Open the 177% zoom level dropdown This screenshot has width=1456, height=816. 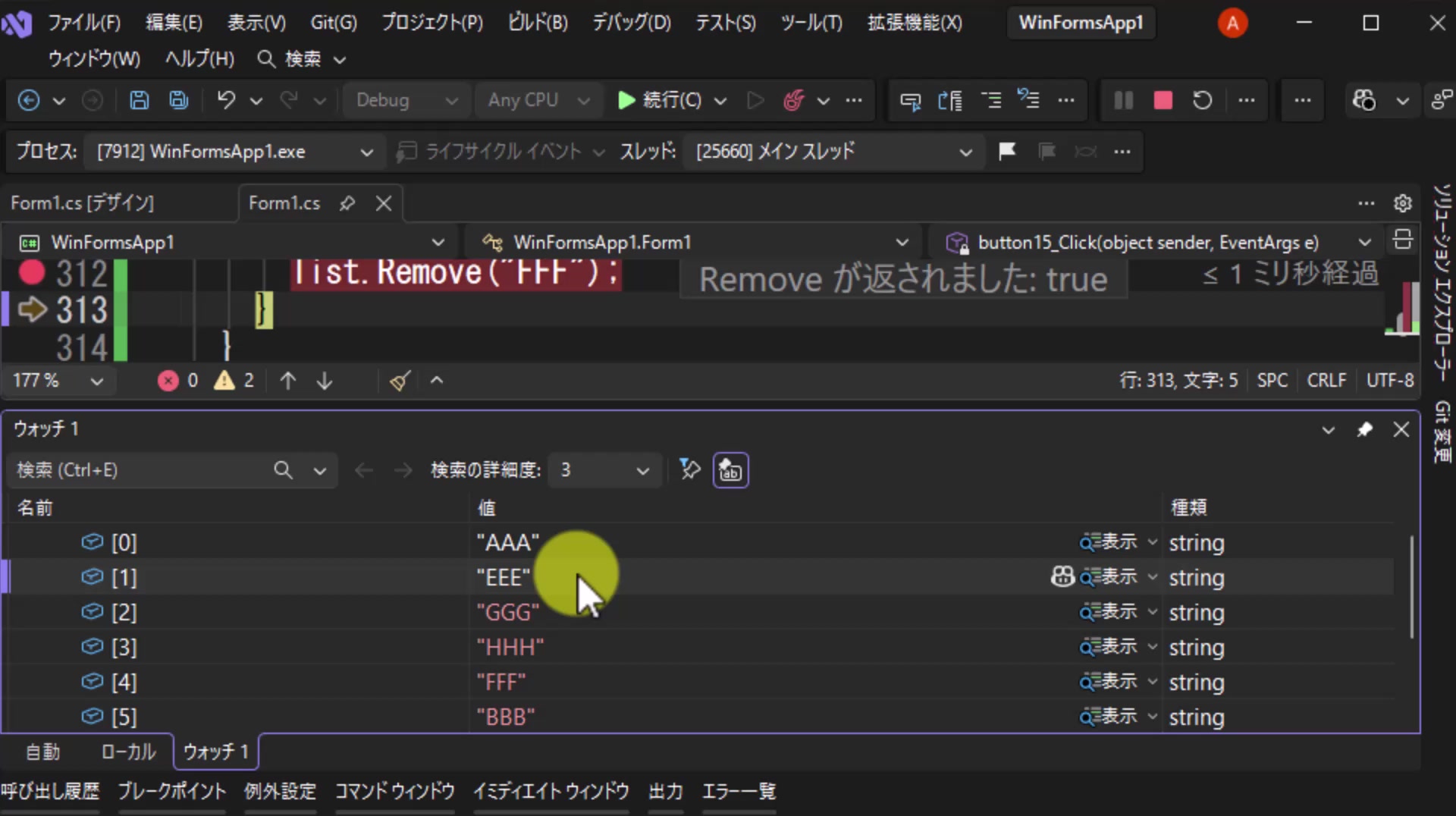pyautogui.click(x=58, y=381)
